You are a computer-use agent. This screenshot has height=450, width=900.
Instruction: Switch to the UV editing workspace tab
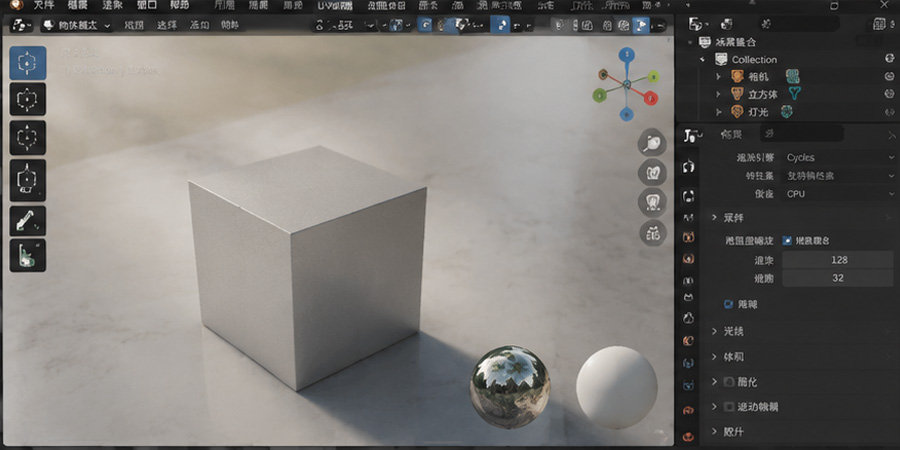click(x=335, y=6)
